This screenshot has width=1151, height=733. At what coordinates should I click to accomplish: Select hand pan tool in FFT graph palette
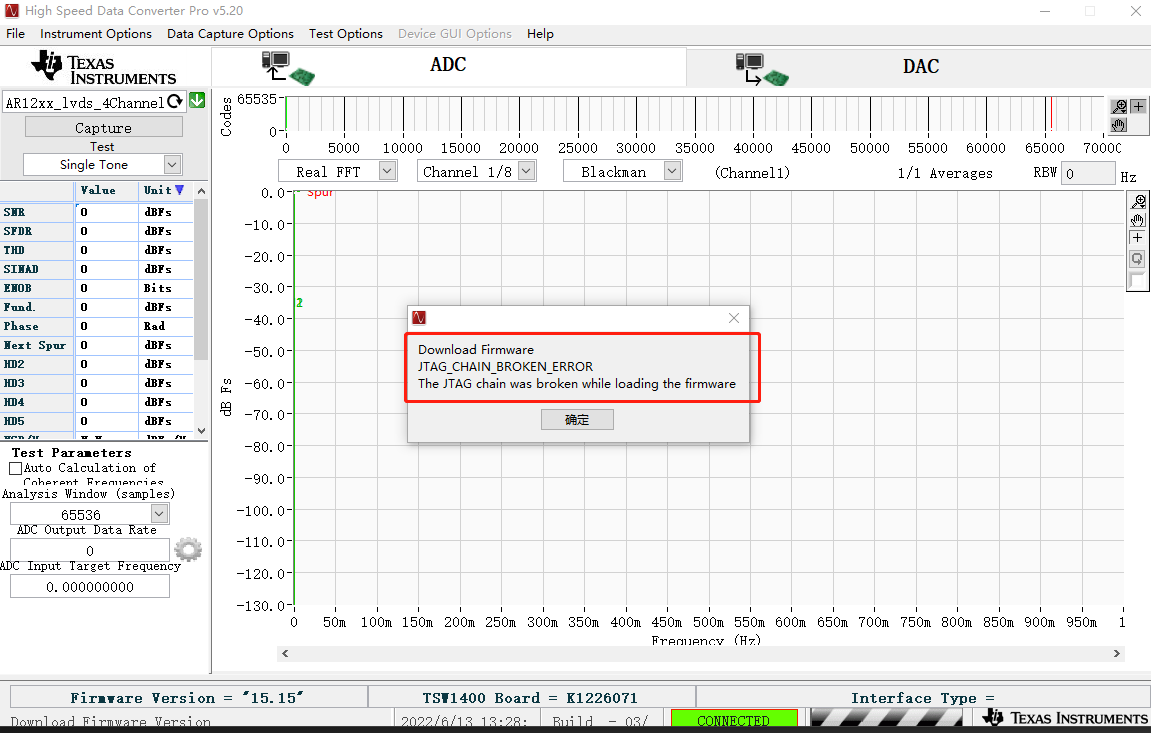(1138, 220)
